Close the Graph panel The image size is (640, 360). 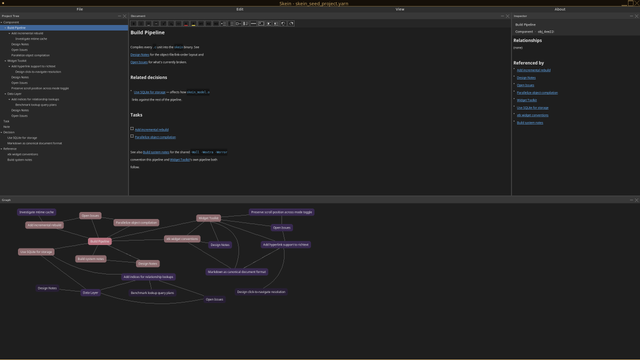[636, 200]
